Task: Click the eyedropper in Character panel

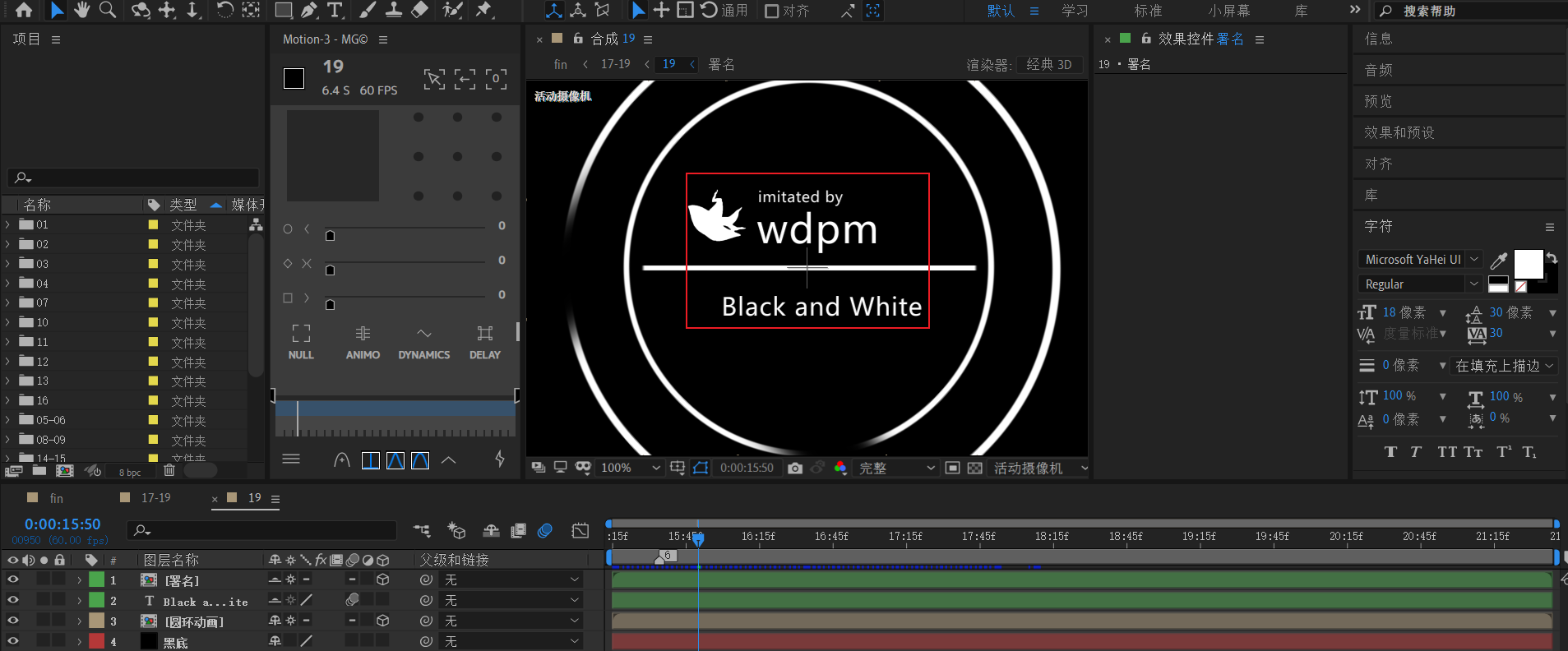Action: [x=1499, y=261]
